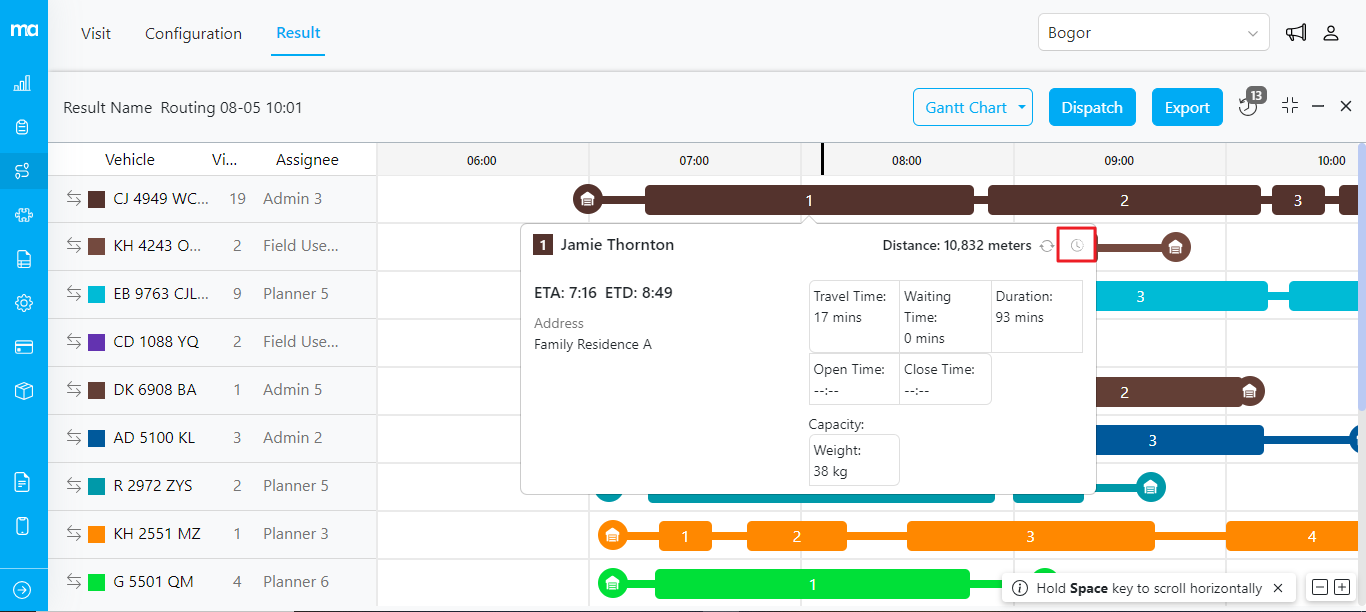Switch to the Configuration tab
The height and width of the screenshot is (612, 1366).
(x=193, y=33)
